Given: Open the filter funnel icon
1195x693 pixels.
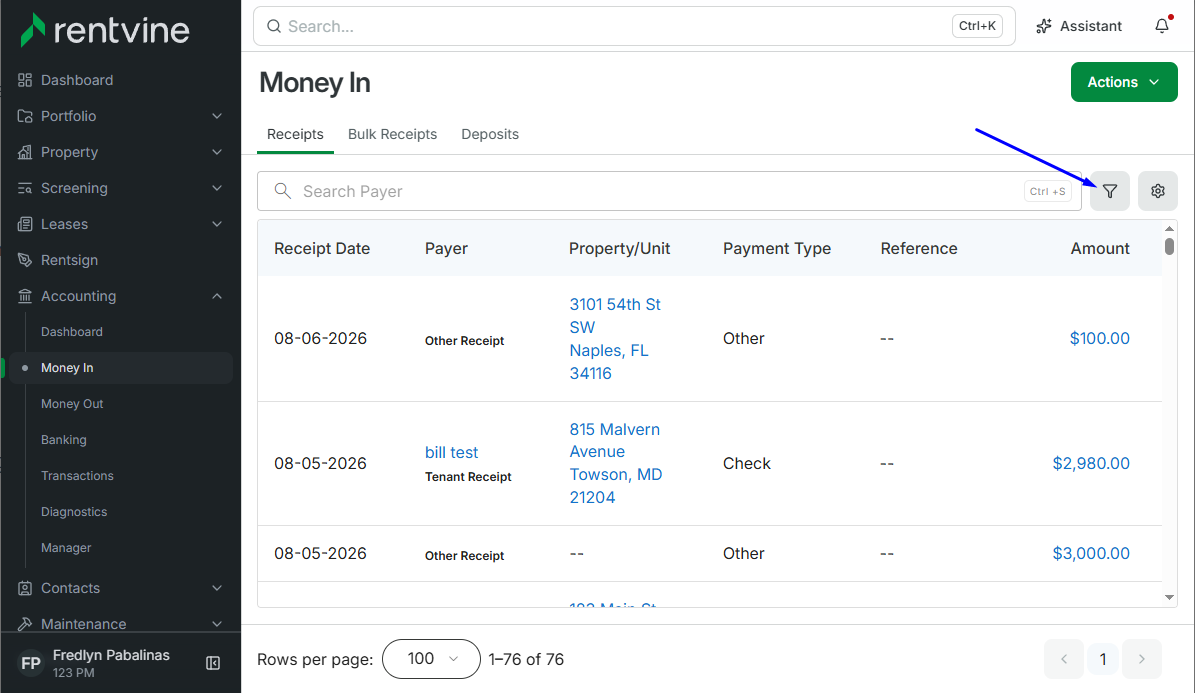Looking at the screenshot, I should 1110,191.
